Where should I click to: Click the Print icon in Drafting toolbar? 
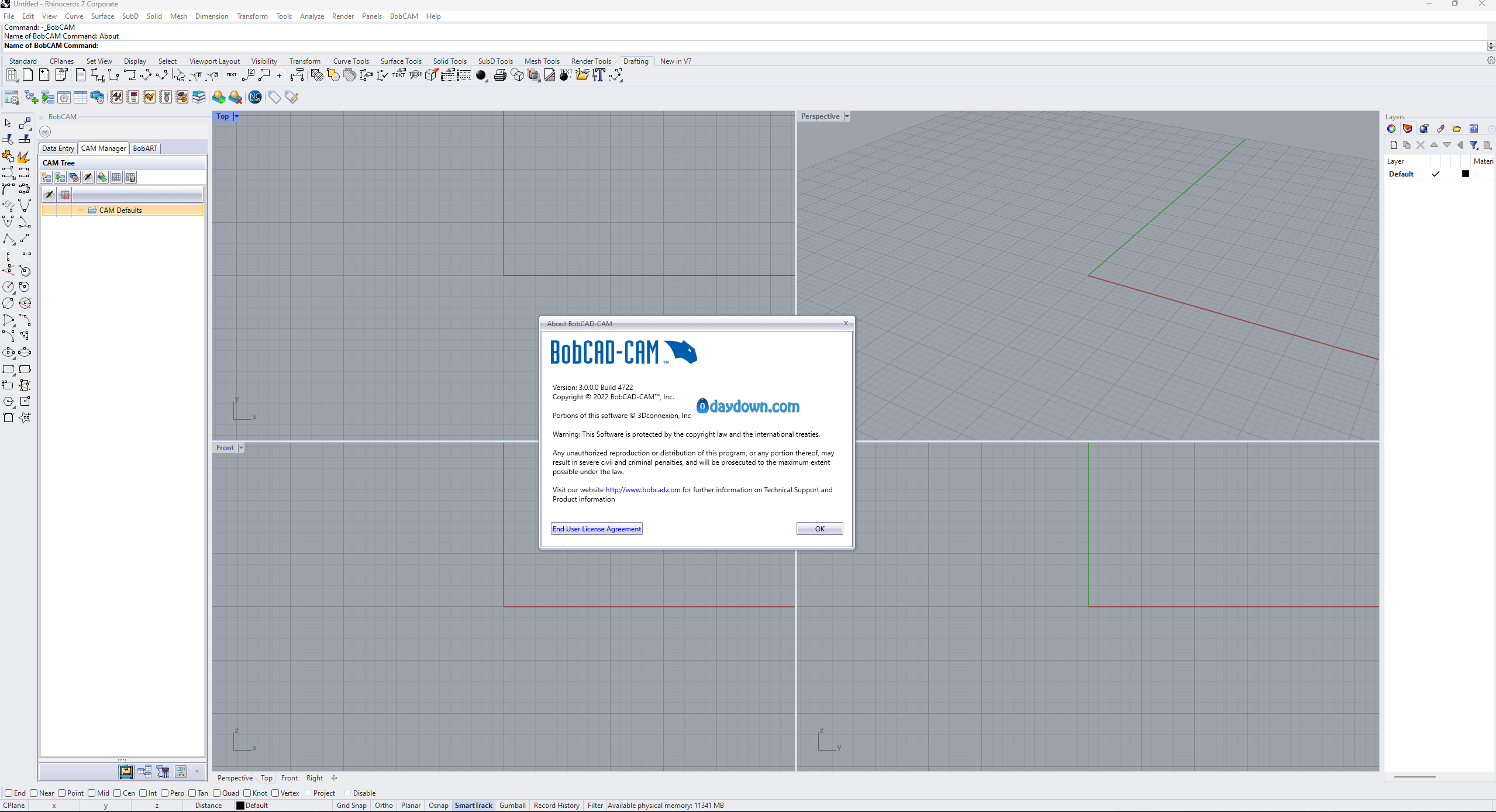499,75
